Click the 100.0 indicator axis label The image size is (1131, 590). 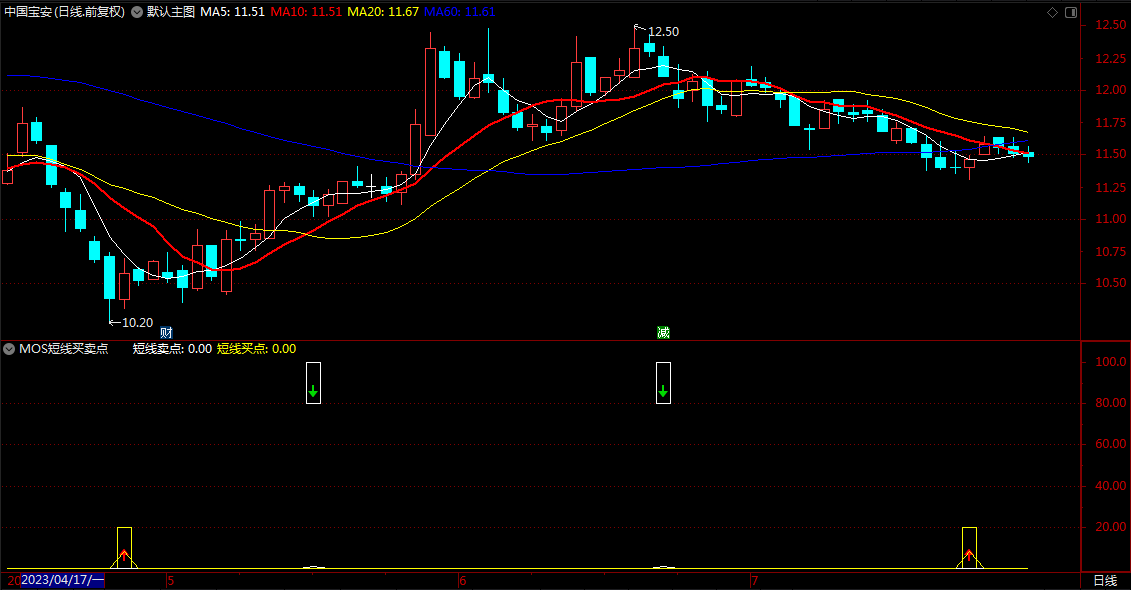(1111, 362)
